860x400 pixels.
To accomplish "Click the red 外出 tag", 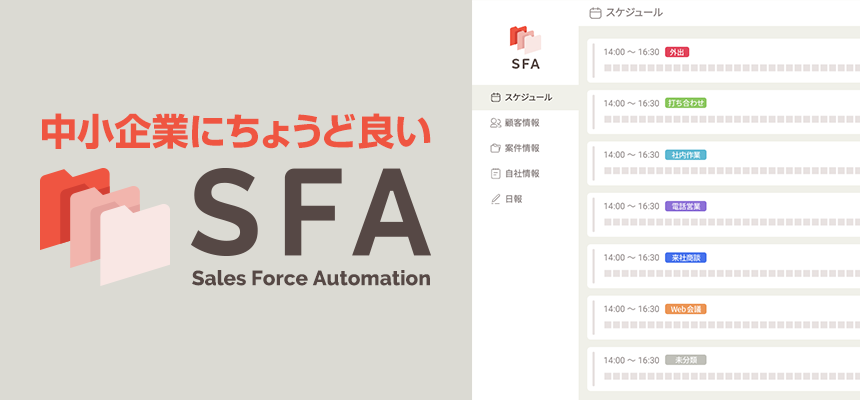I will click(677, 52).
